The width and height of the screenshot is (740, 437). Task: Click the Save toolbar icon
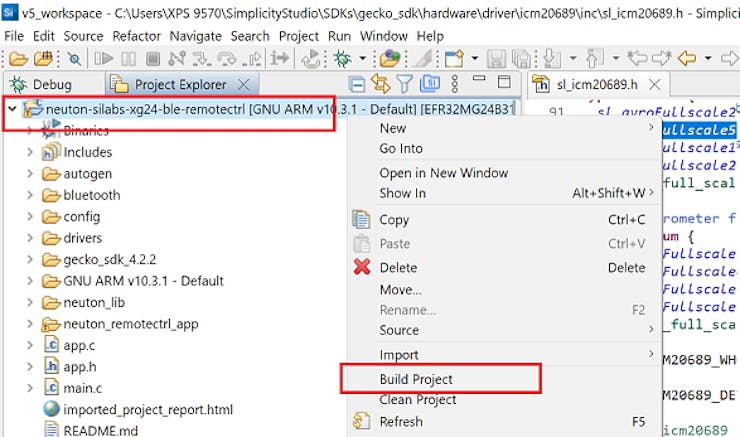coord(496,59)
